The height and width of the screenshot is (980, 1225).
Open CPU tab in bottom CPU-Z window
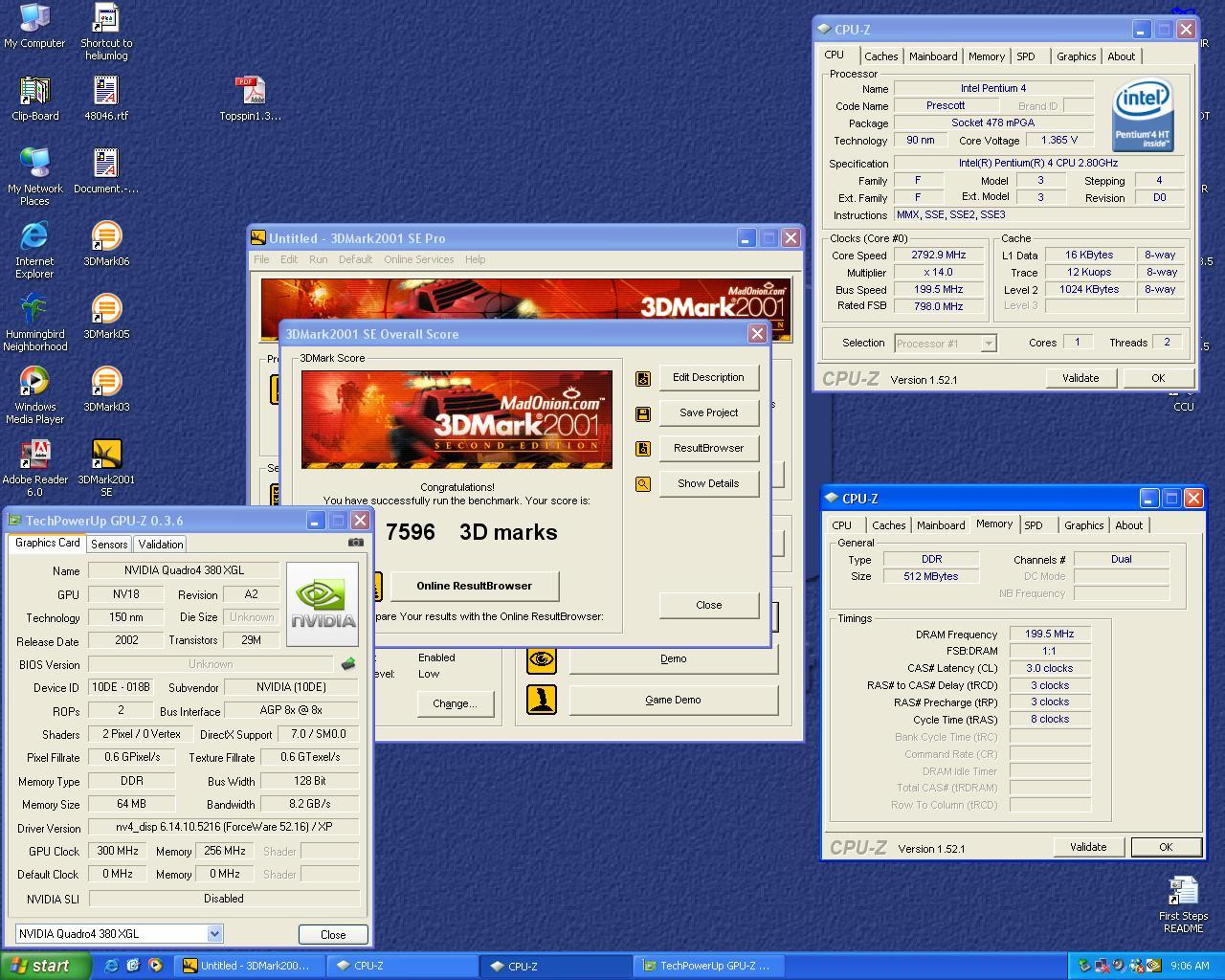pos(842,525)
